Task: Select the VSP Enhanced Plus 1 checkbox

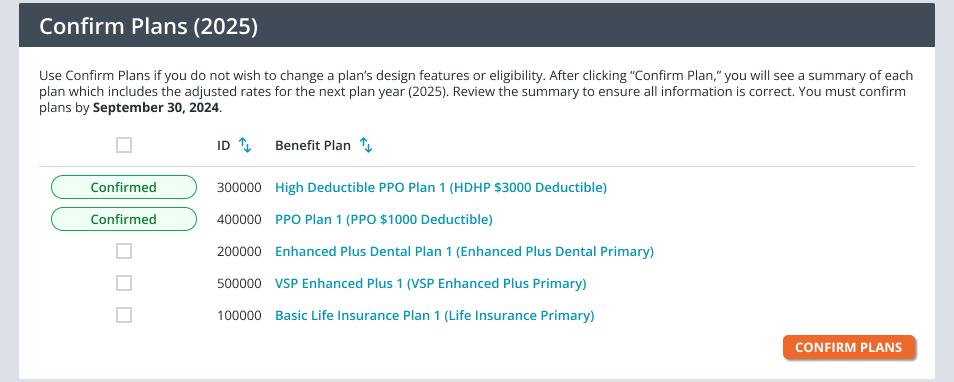Action: 124,283
